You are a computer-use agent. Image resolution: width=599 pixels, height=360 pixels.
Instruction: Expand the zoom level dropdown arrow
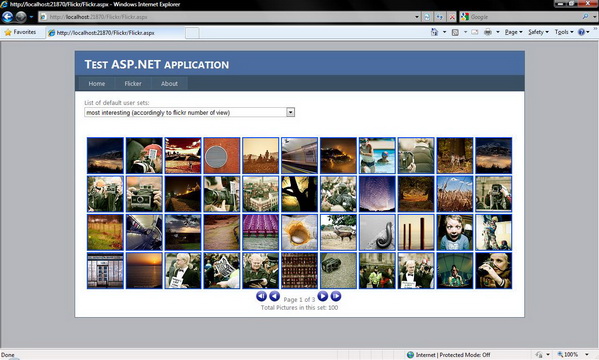(587, 355)
